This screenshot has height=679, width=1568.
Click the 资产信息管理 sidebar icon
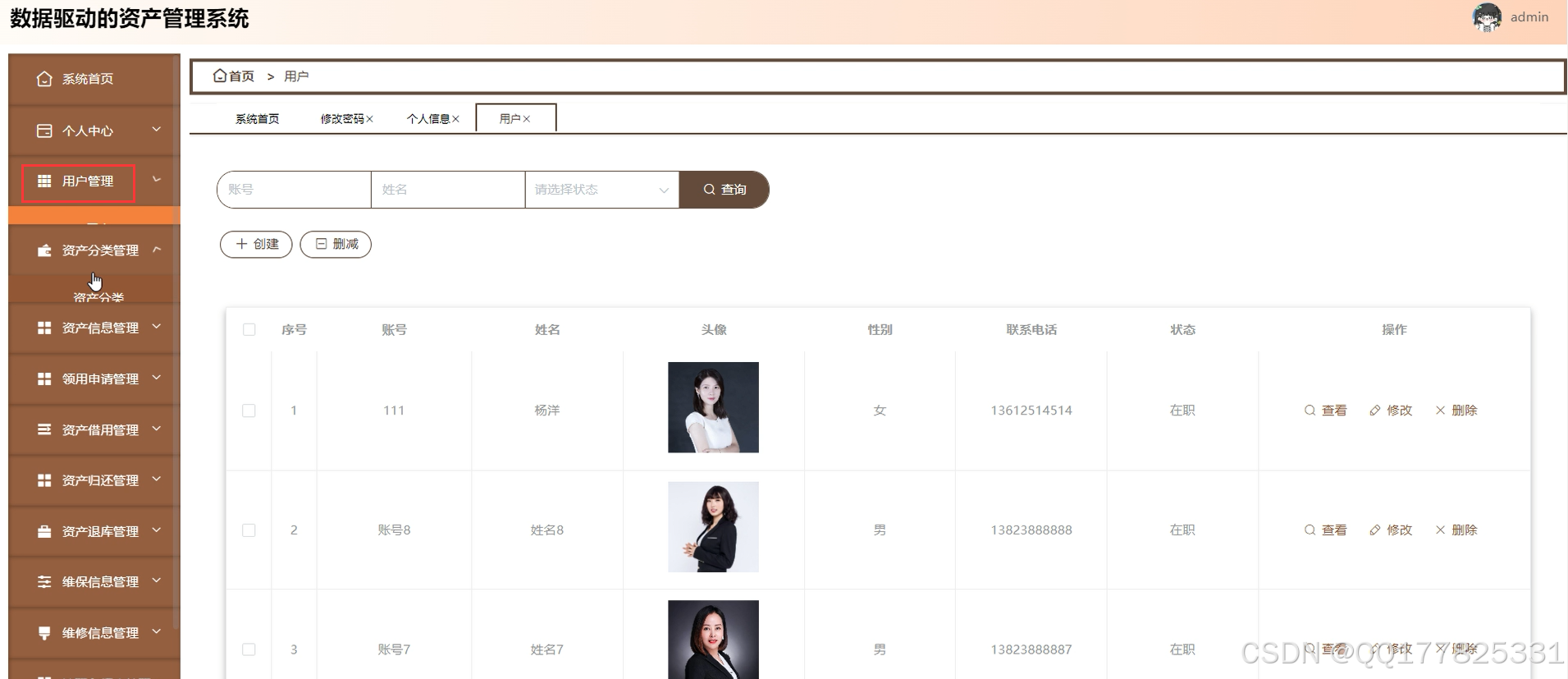pos(44,328)
